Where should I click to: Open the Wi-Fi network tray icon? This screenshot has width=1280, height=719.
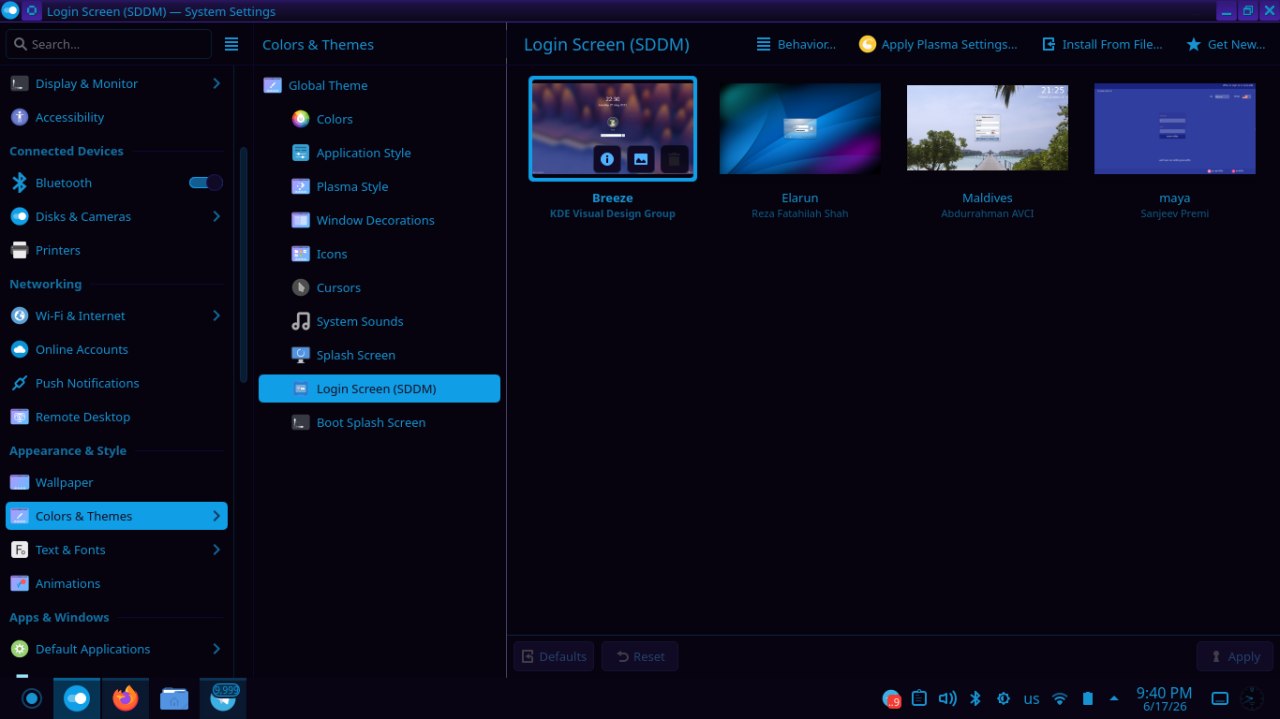click(1060, 698)
